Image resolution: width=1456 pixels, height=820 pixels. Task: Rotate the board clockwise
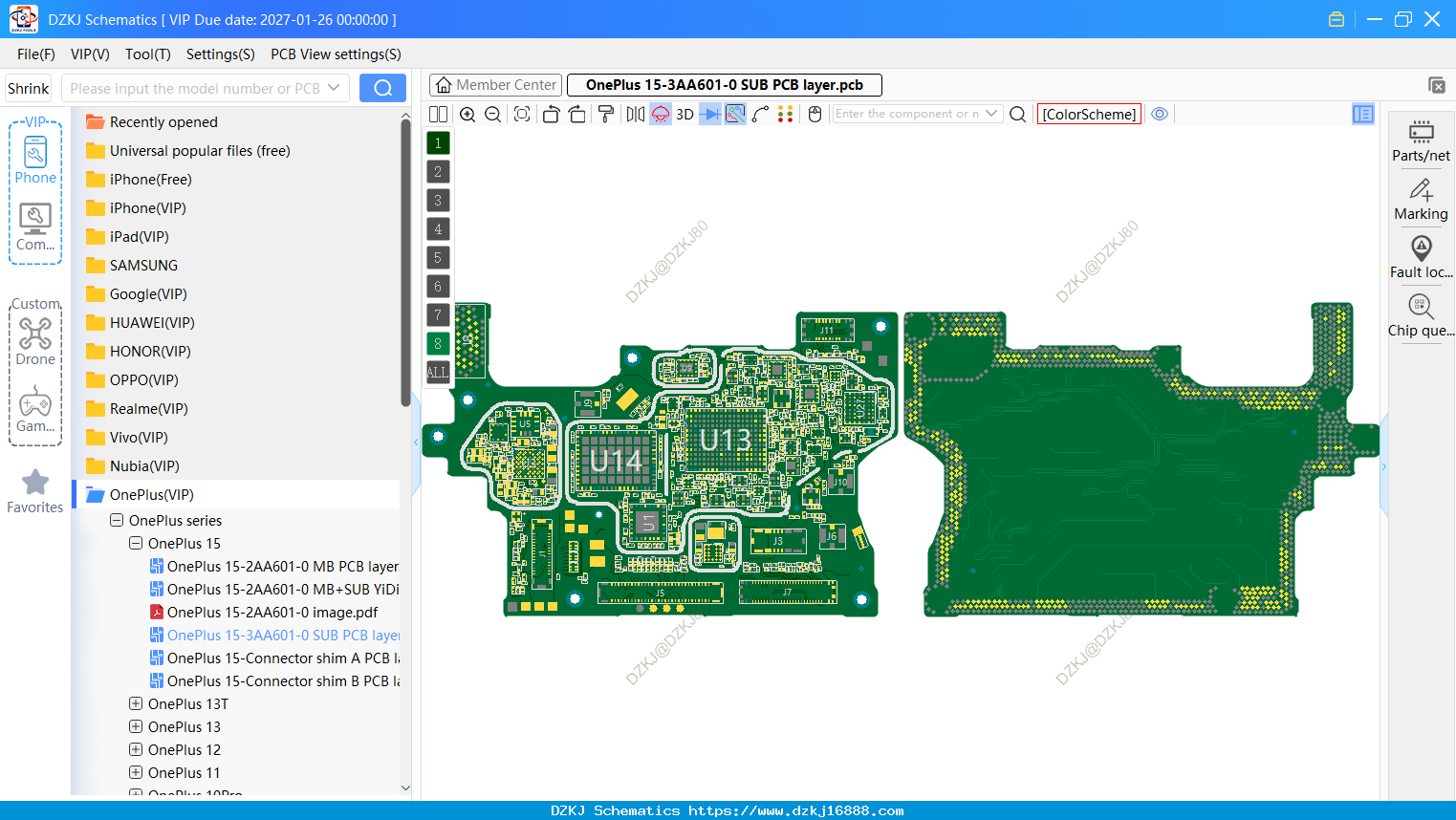pyautogui.click(x=577, y=115)
